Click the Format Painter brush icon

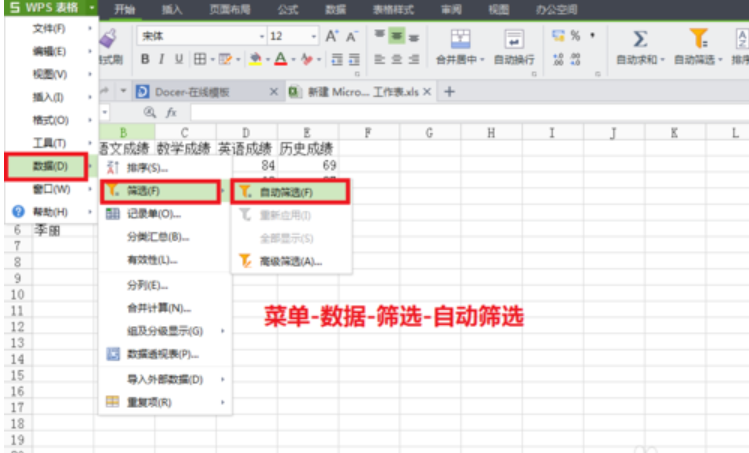pyautogui.click(x=110, y=38)
